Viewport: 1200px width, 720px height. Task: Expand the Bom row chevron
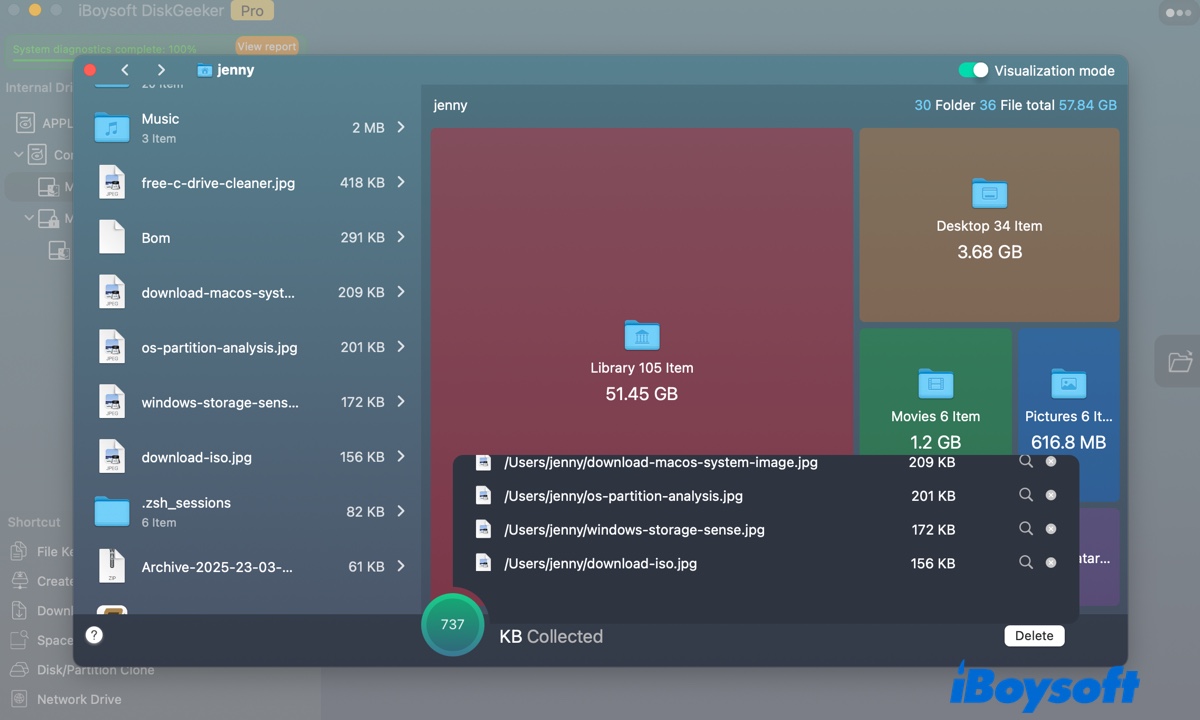click(x=401, y=237)
